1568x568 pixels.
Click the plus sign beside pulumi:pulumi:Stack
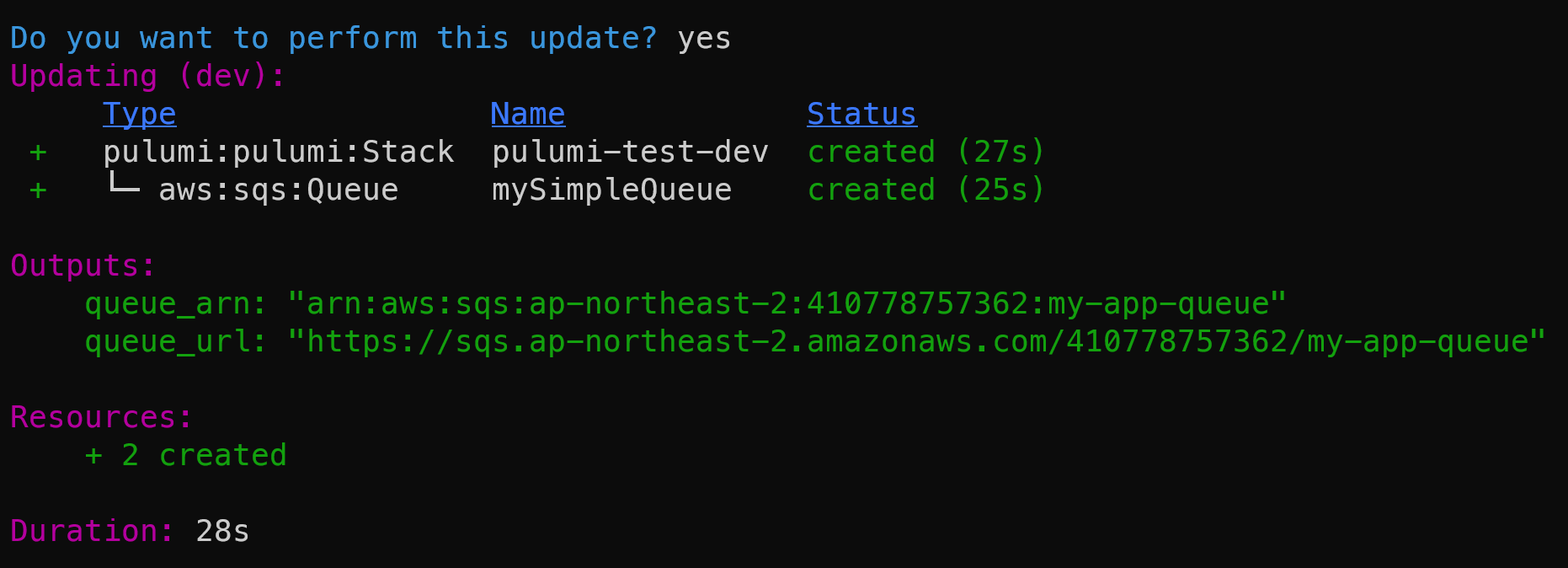tap(38, 153)
